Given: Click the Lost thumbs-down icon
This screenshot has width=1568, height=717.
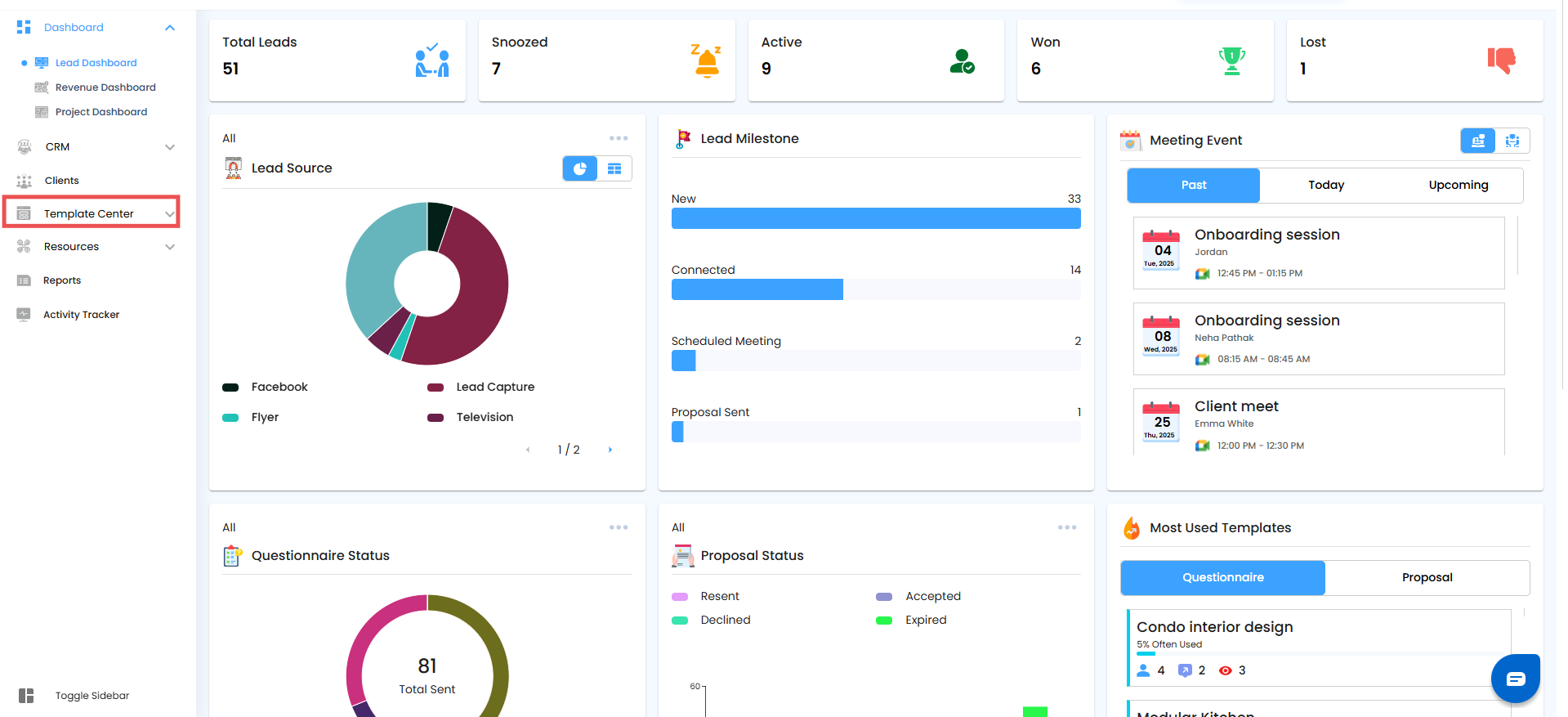Looking at the screenshot, I should [1501, 60].
